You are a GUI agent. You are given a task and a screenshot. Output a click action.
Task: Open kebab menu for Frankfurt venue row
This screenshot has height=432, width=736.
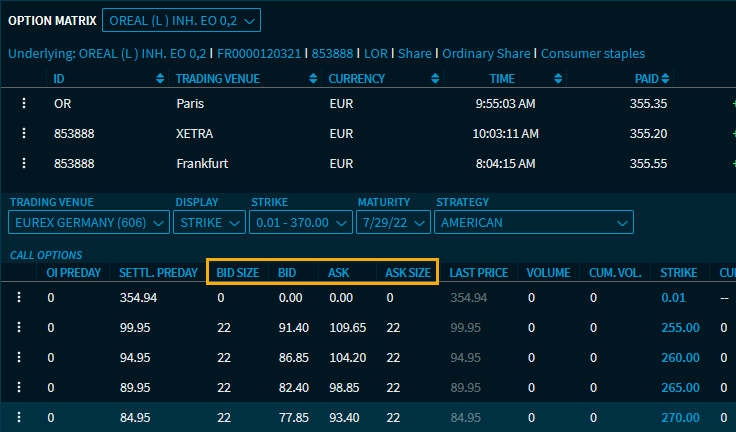22,163
